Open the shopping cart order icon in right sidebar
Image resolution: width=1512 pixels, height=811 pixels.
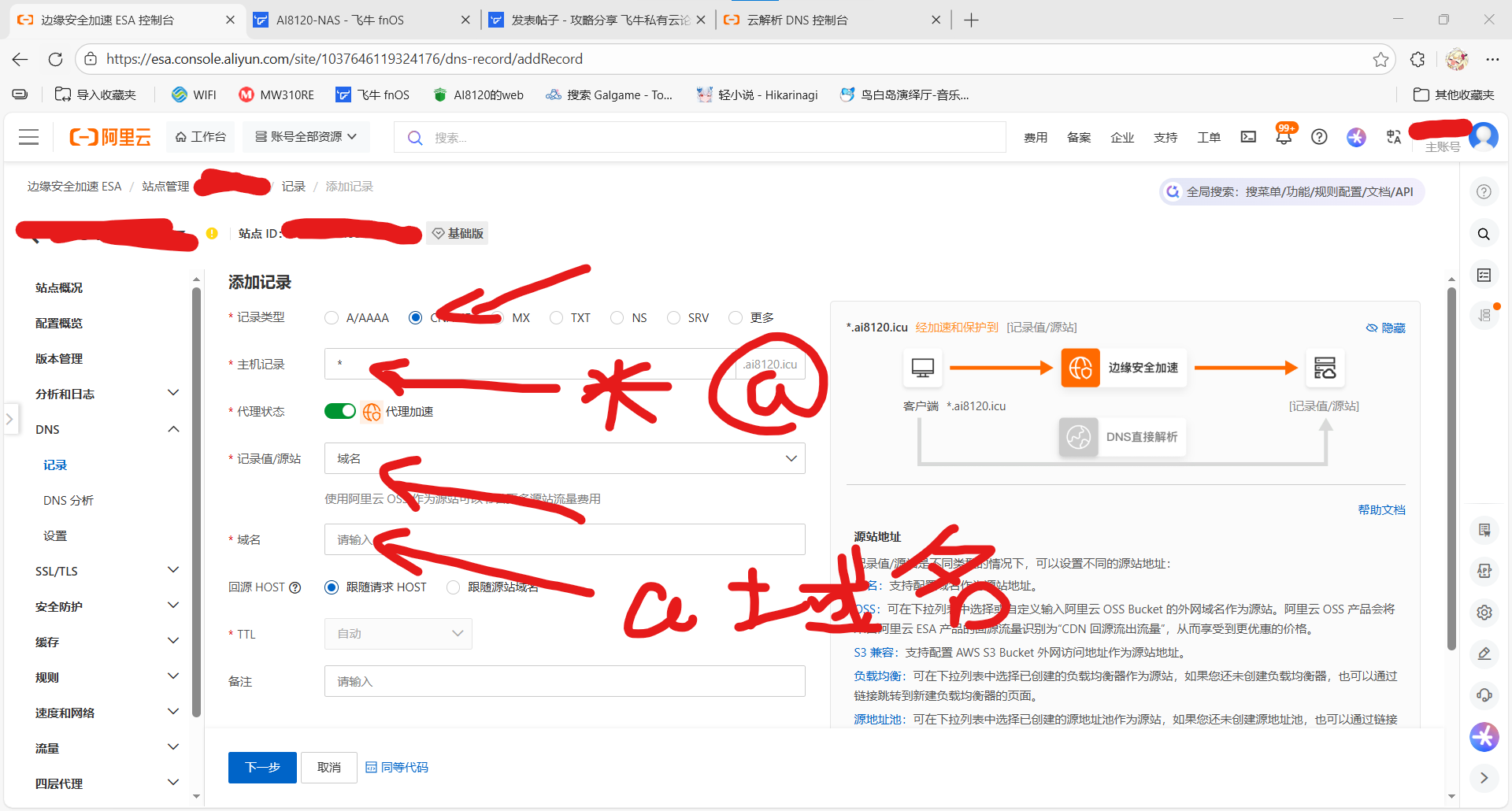tap(1484, 530)
